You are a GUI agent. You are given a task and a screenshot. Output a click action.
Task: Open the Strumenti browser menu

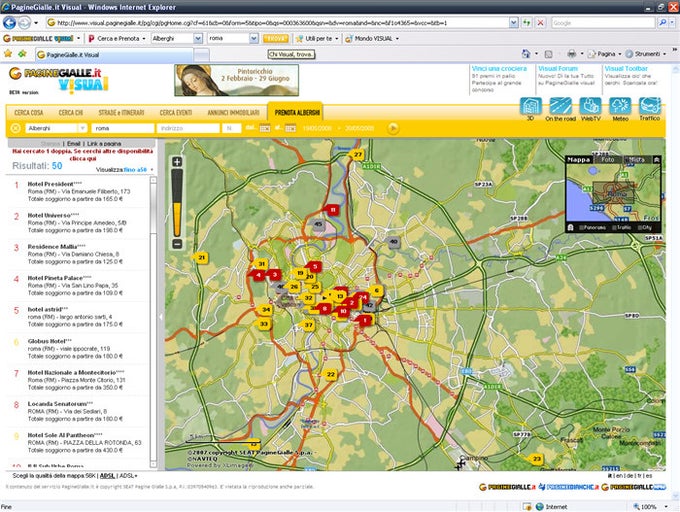pyautogui.click(x=646, y=54)
